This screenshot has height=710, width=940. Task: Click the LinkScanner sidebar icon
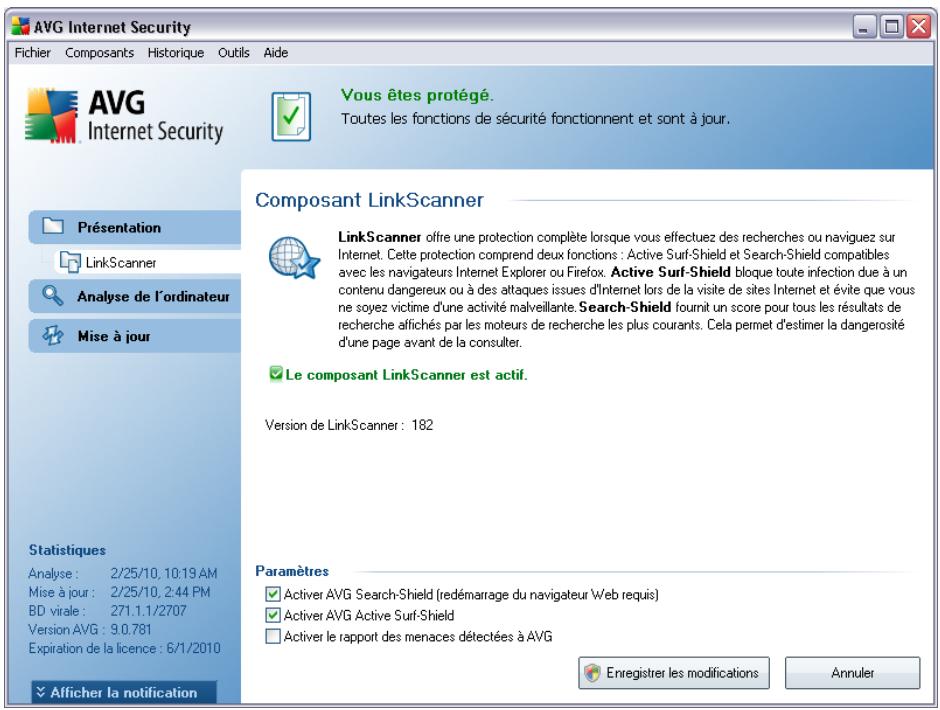click(x=70, y=263)
